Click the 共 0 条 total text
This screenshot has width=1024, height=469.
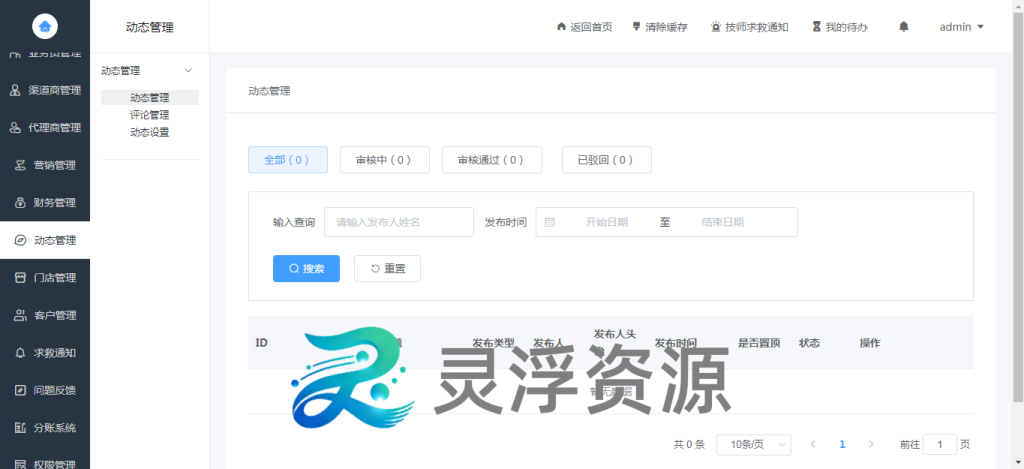point(689,445)
